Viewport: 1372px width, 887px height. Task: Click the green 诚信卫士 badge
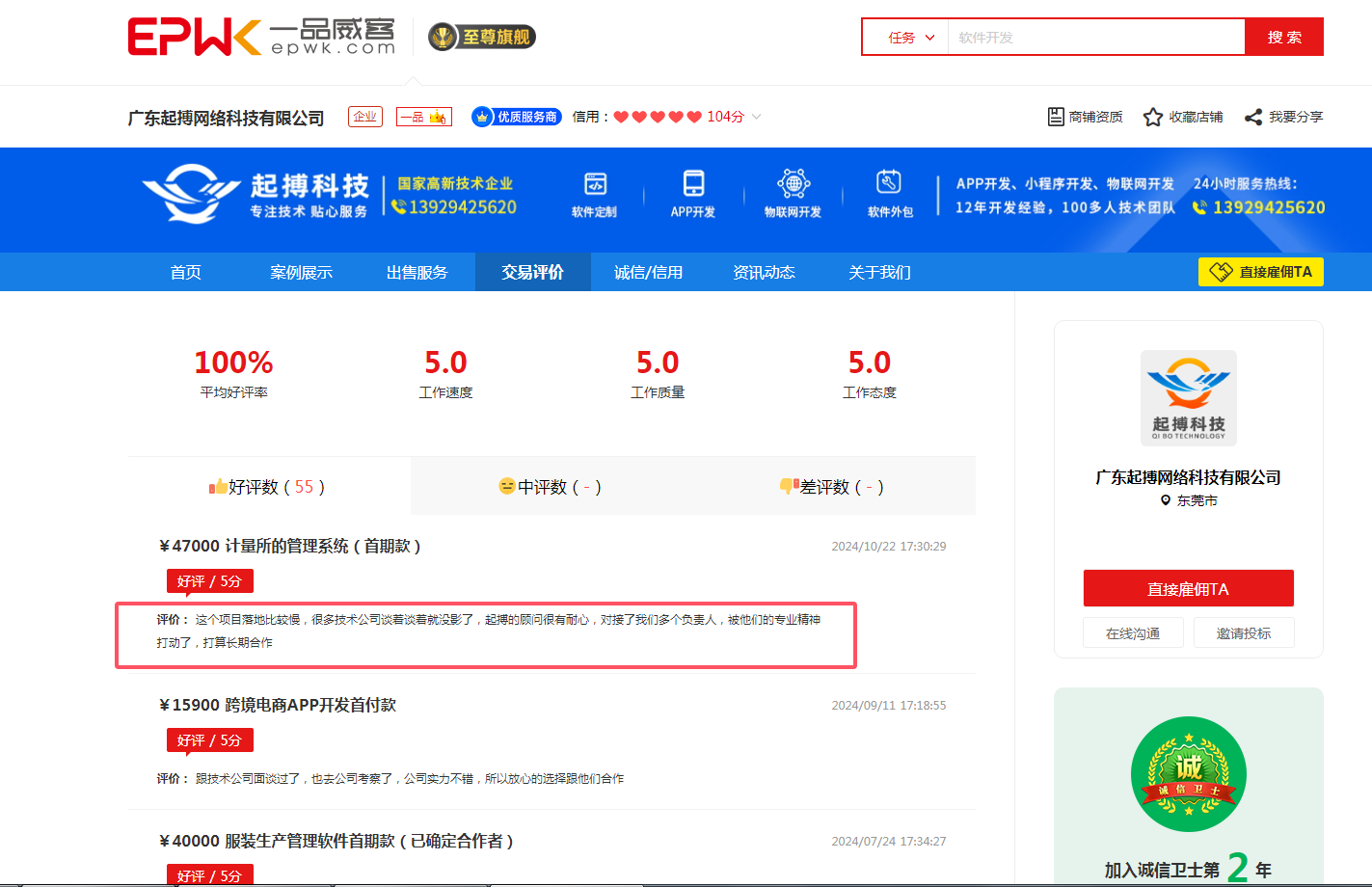[1189, 774]
